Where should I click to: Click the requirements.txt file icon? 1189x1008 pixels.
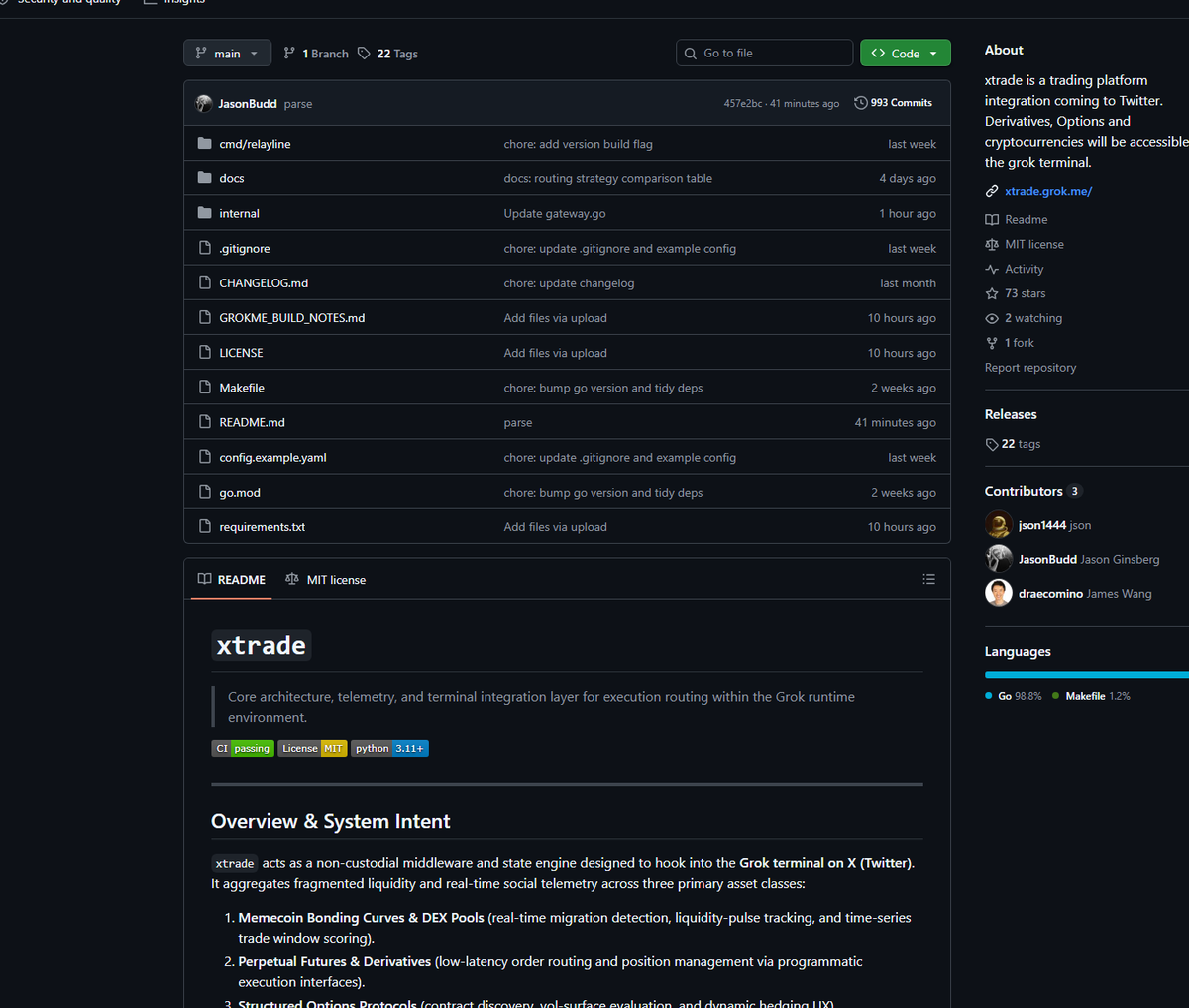pyautogui.click(x=205, y=526)
